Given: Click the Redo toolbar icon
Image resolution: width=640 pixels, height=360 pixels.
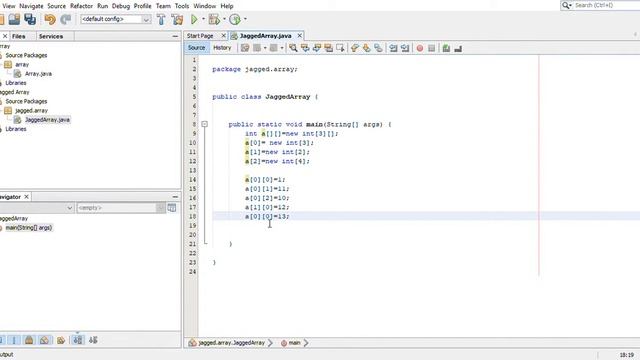Looking at the screenshot, I should [65, 19].
